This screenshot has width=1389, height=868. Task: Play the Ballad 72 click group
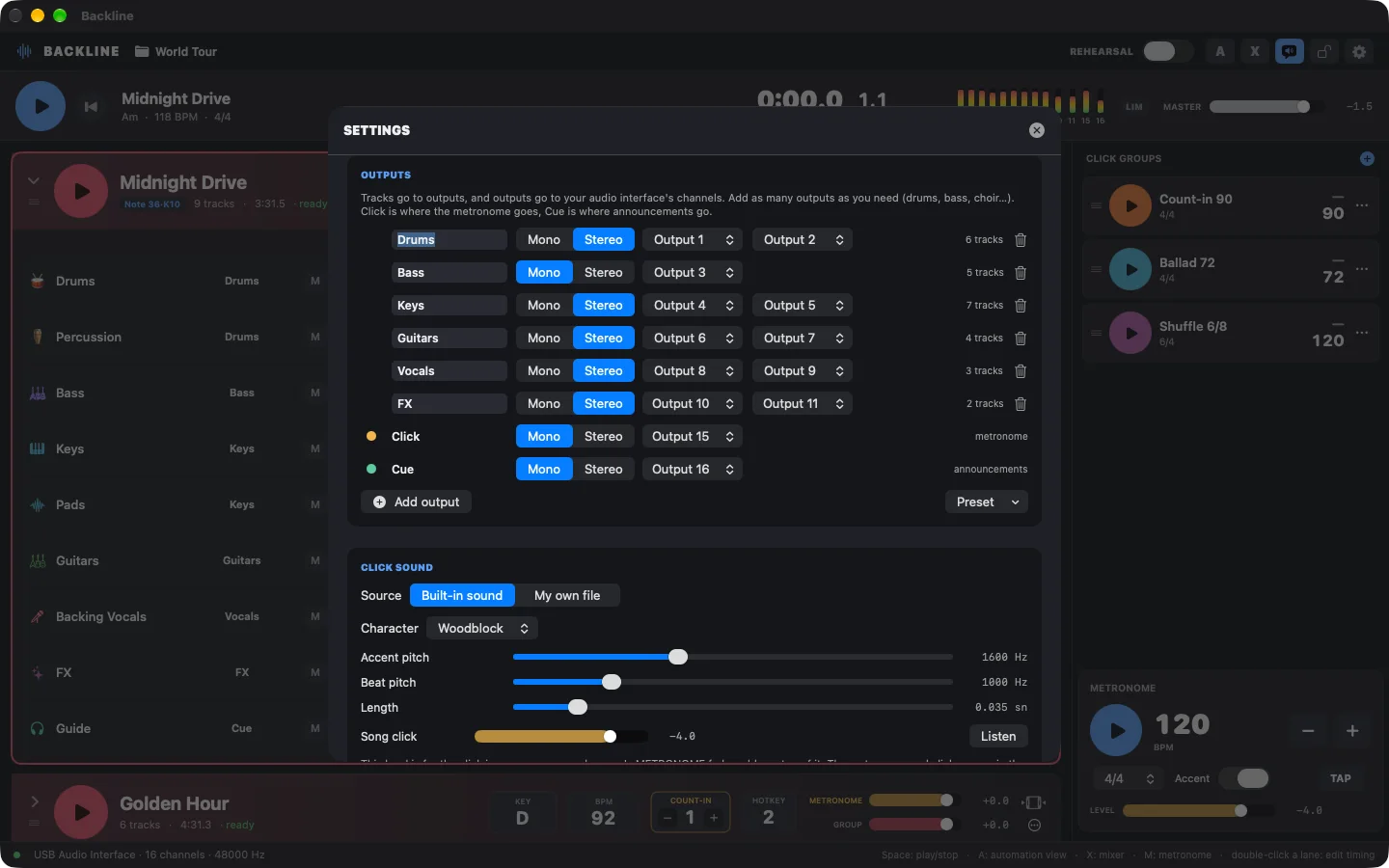[1130, 270]
